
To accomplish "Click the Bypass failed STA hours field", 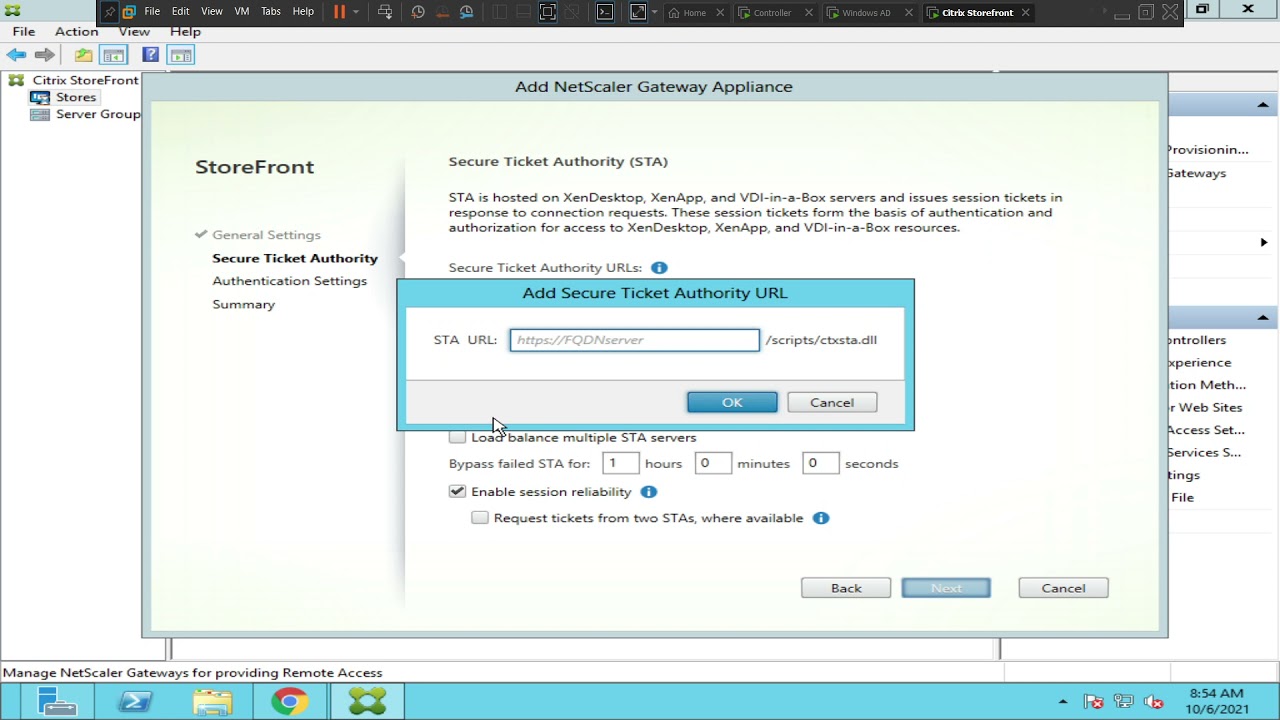I will pyautogui.click(x=620, y=463).
